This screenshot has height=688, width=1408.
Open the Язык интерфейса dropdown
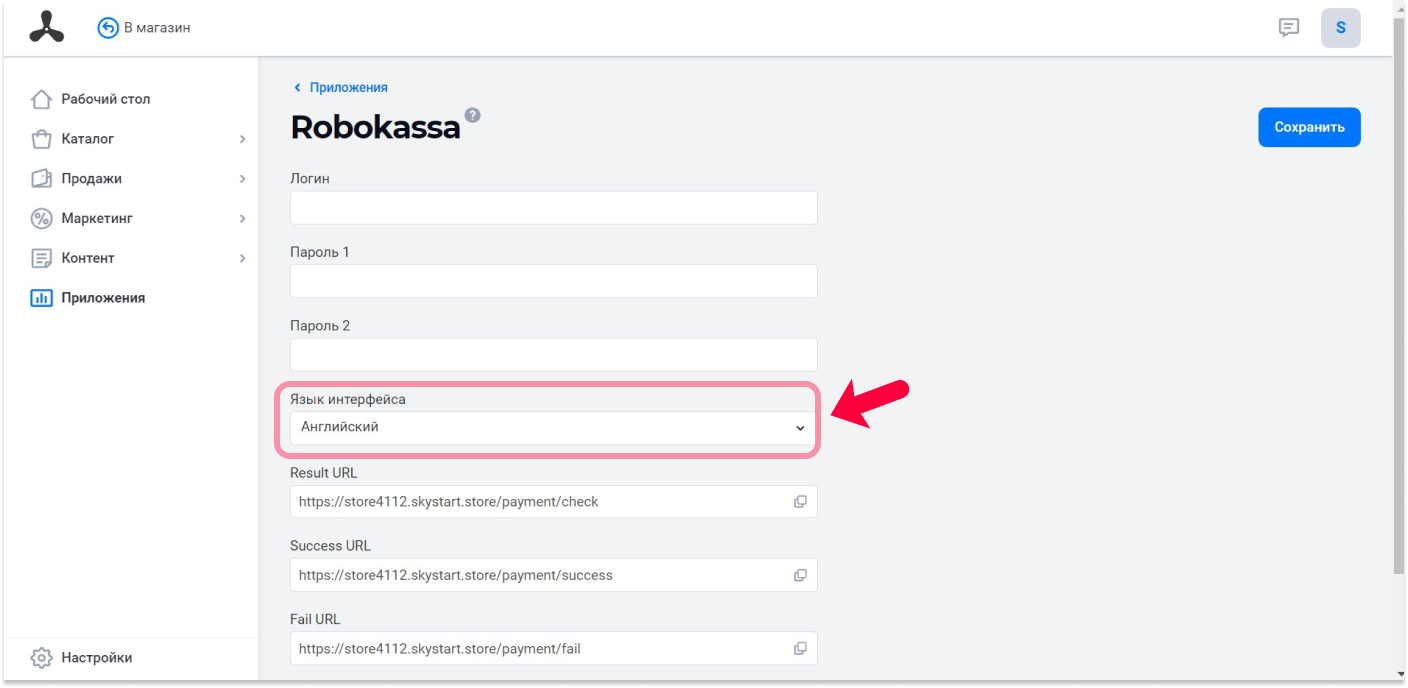coord(553,427)
